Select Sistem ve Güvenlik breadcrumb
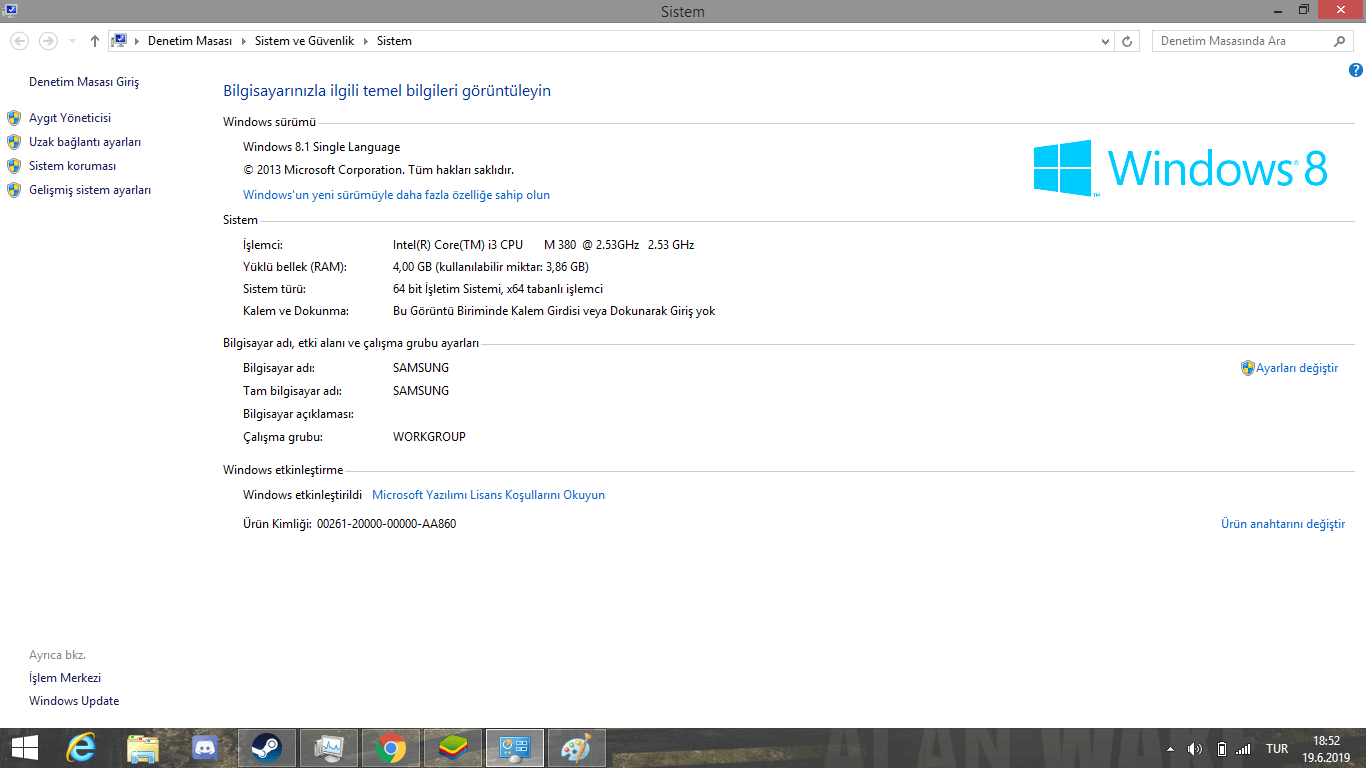This screenshot has width=1366, height=768. coord(304,41)
